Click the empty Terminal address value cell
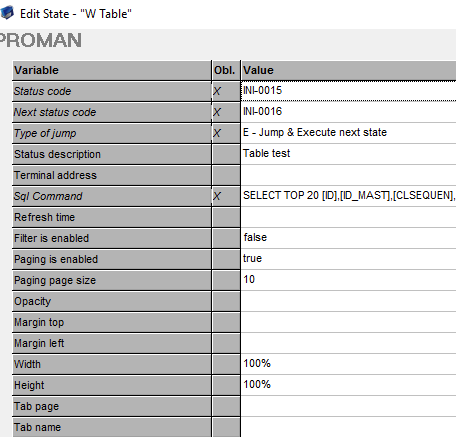This screenshot has height=437, width=456. click(348, 175)
